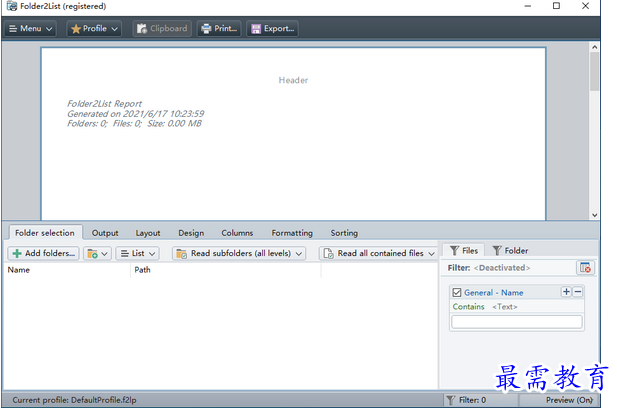Select the Files filter tab
This screenshot has height=409, width=617.
[464, 250]
